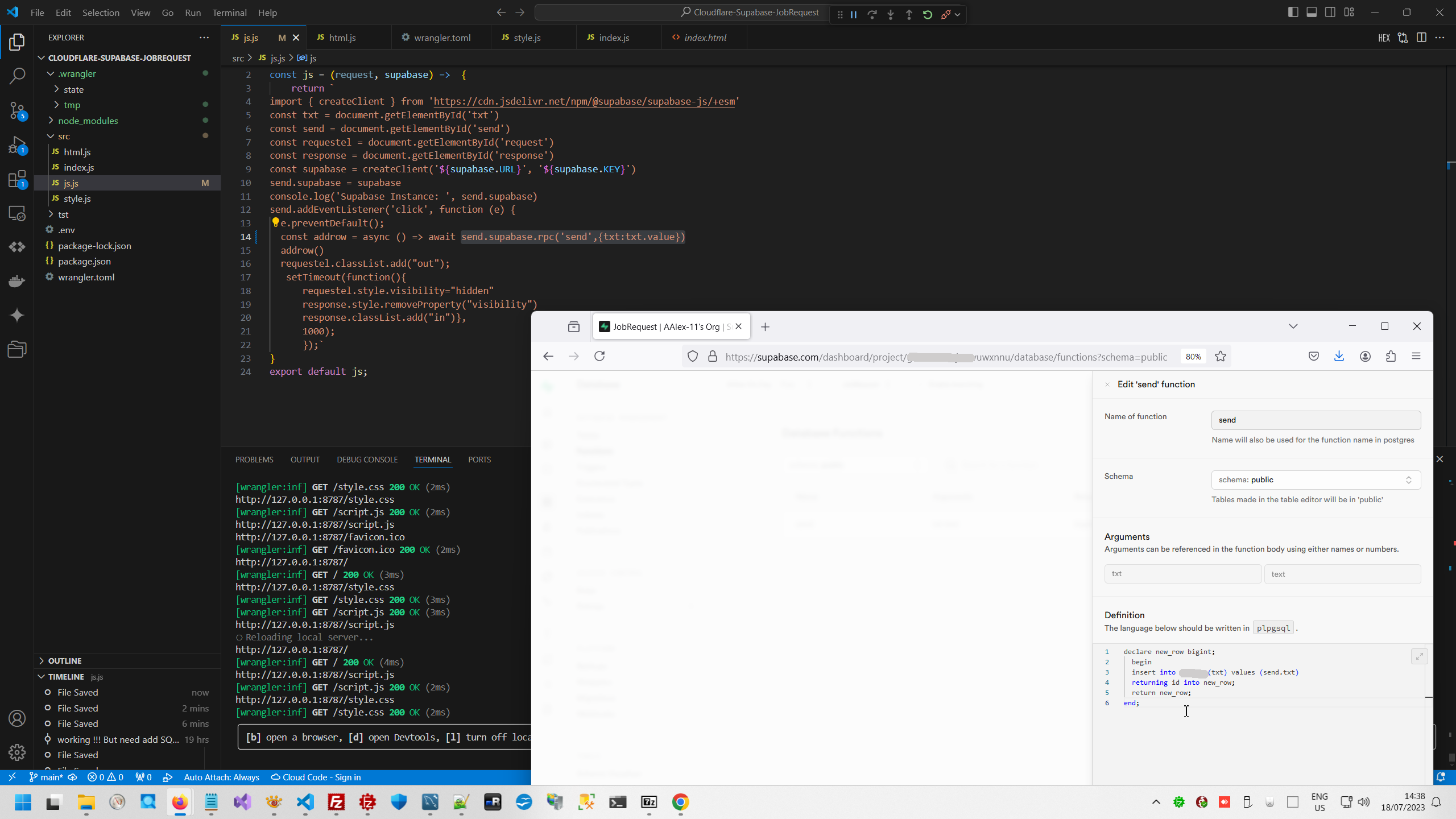
Task: Toggle the bottom Panel layout button
Action: [1312, 12]
